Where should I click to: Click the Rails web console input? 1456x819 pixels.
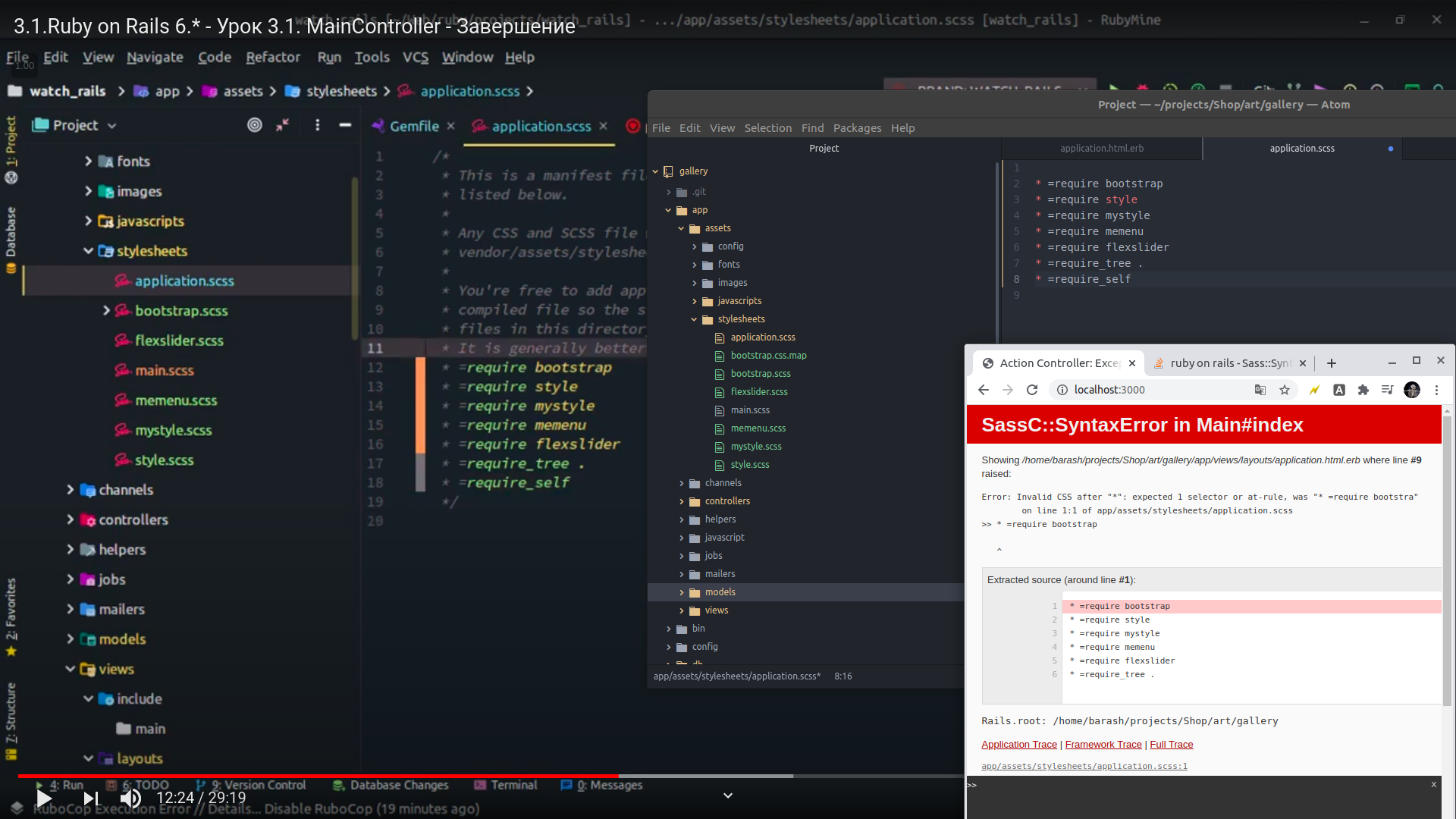(x=1202, y=796)
